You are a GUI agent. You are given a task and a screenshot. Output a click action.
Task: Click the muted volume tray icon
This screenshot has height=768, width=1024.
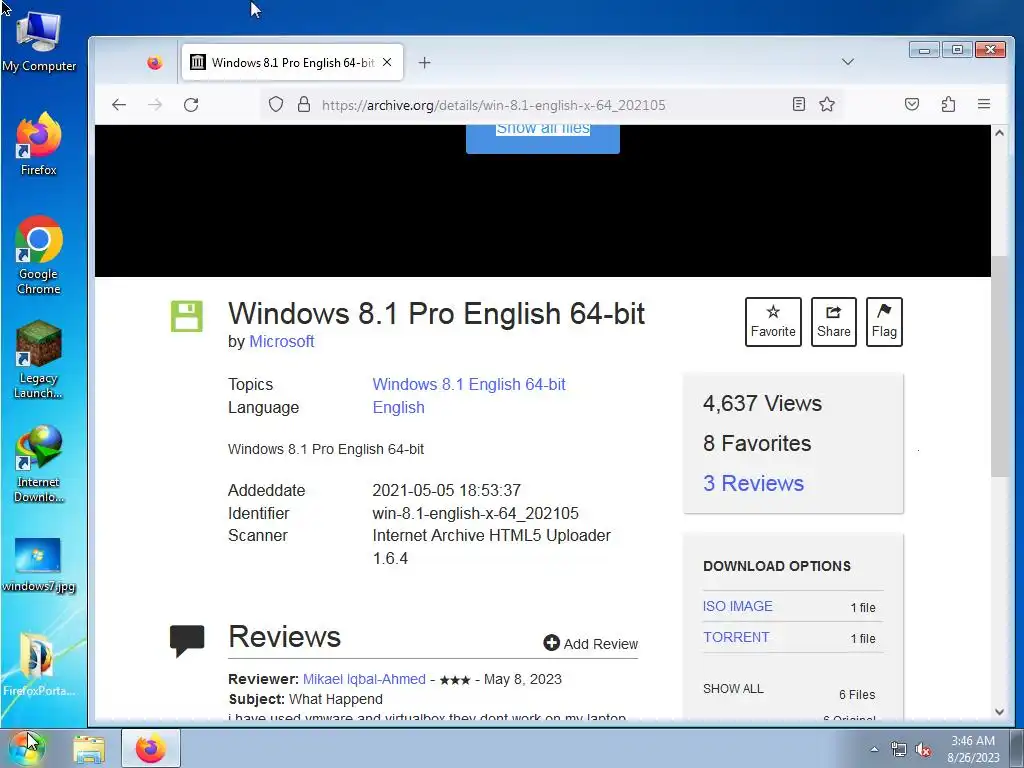[x=923, y=750]
